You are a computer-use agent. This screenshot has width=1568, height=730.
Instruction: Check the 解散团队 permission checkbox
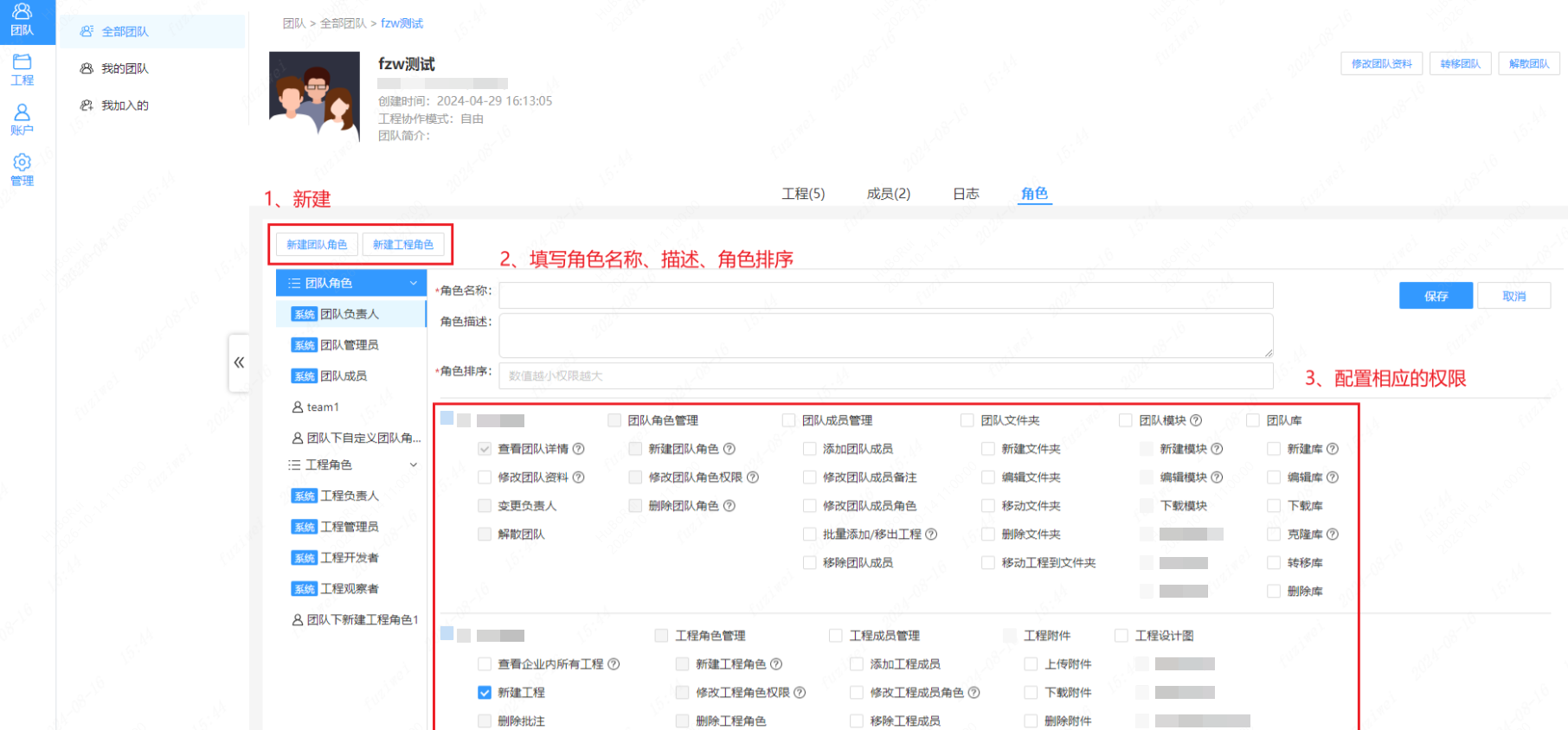[485, 535]
